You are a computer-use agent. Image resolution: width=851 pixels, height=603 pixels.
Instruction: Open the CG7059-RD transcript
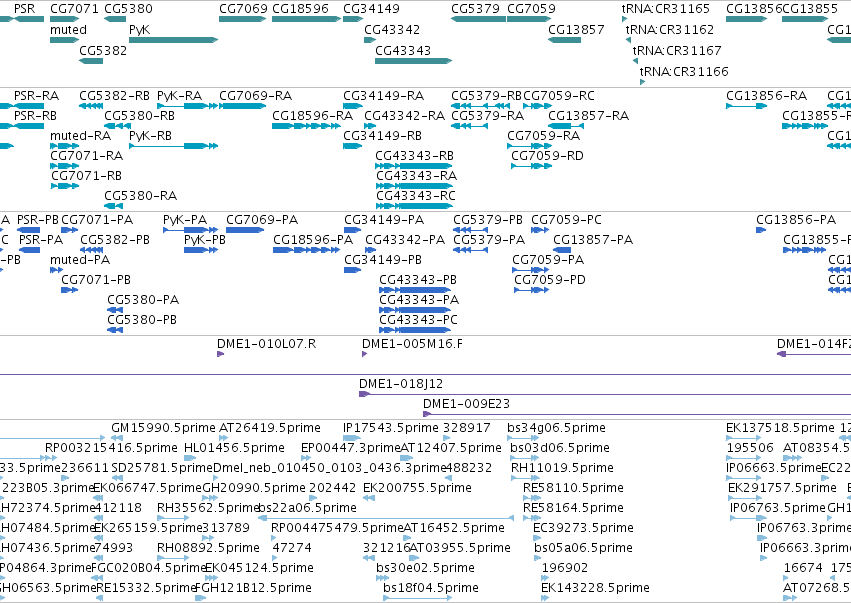tap(531, 166)
